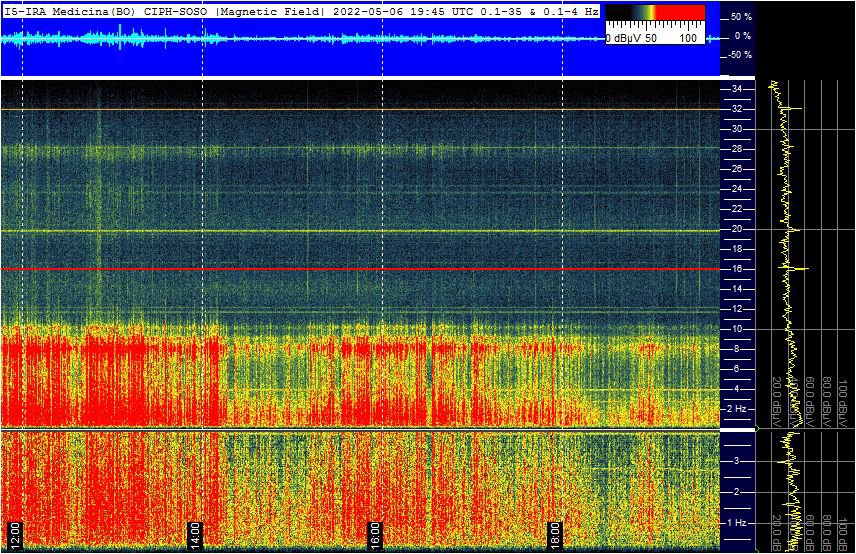Click the 14:00 time marker label
Screen dimensions: 856x554
(x=194, y=530)
